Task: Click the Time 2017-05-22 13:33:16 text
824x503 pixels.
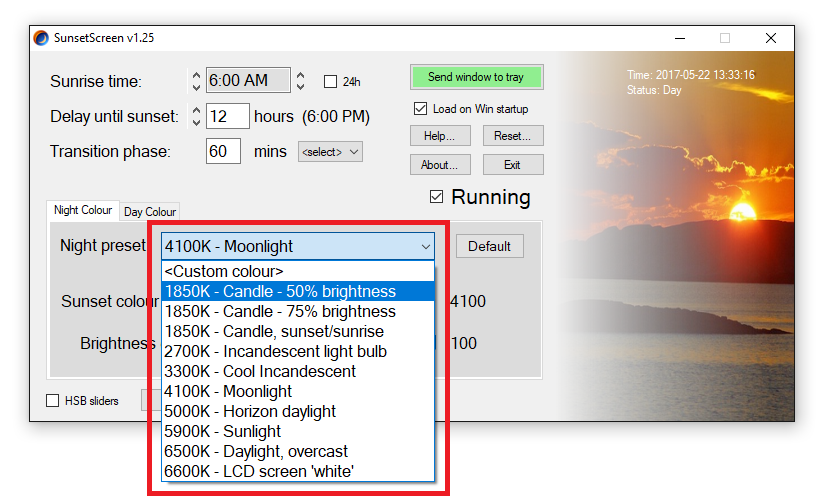Action: click(x=691, y=75)
